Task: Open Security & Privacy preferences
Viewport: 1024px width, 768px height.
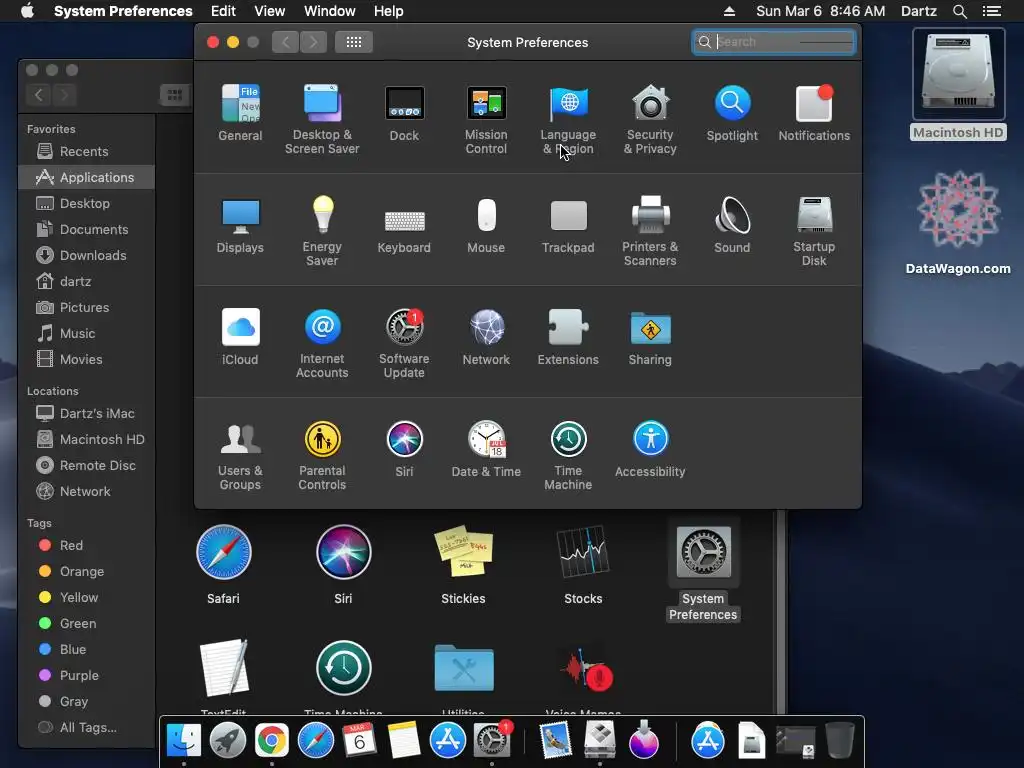Action: click(x=650, y=120)
